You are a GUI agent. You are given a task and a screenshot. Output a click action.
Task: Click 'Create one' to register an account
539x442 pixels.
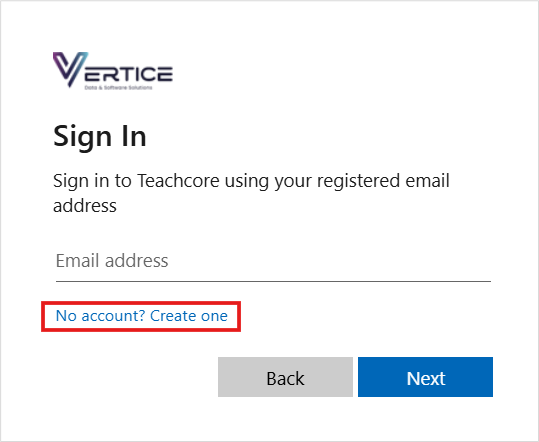189,316
